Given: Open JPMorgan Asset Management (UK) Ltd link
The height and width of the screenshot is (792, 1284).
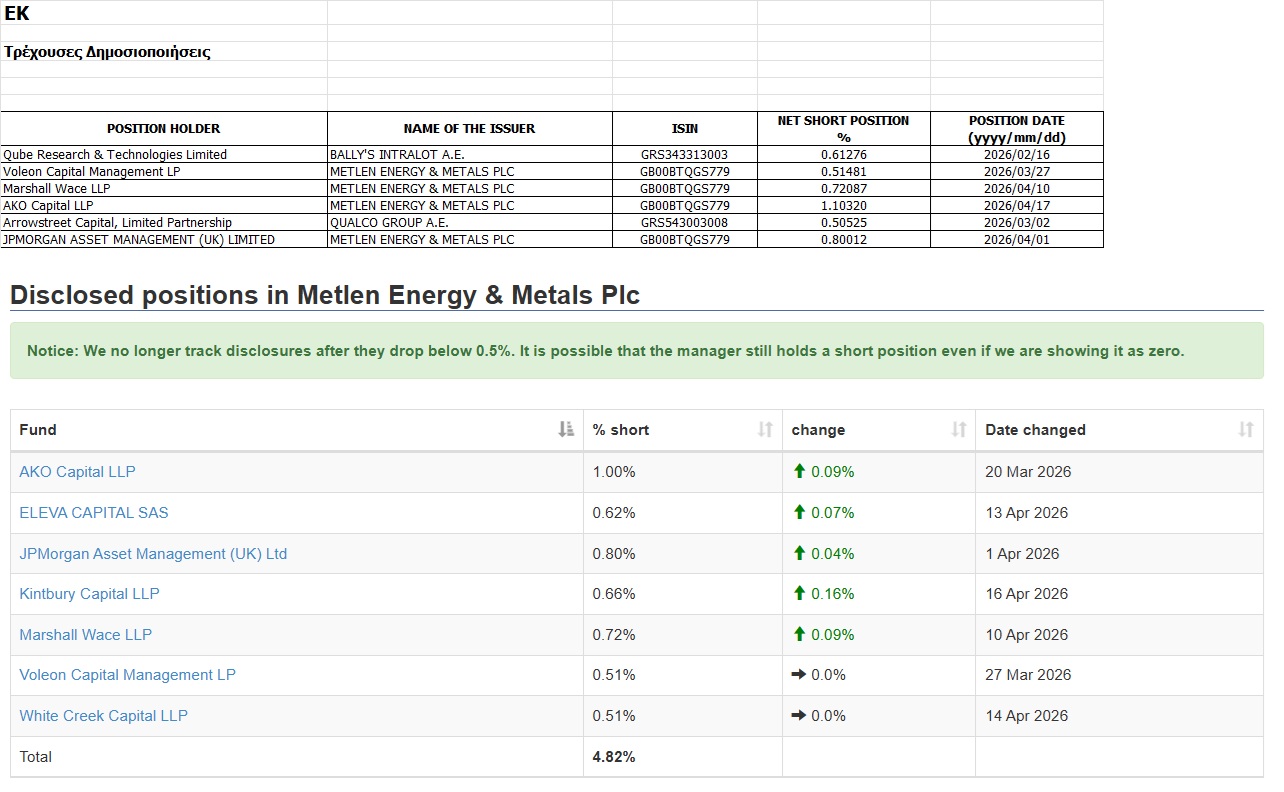Looking at the screenshot, I should click(153, 554).
